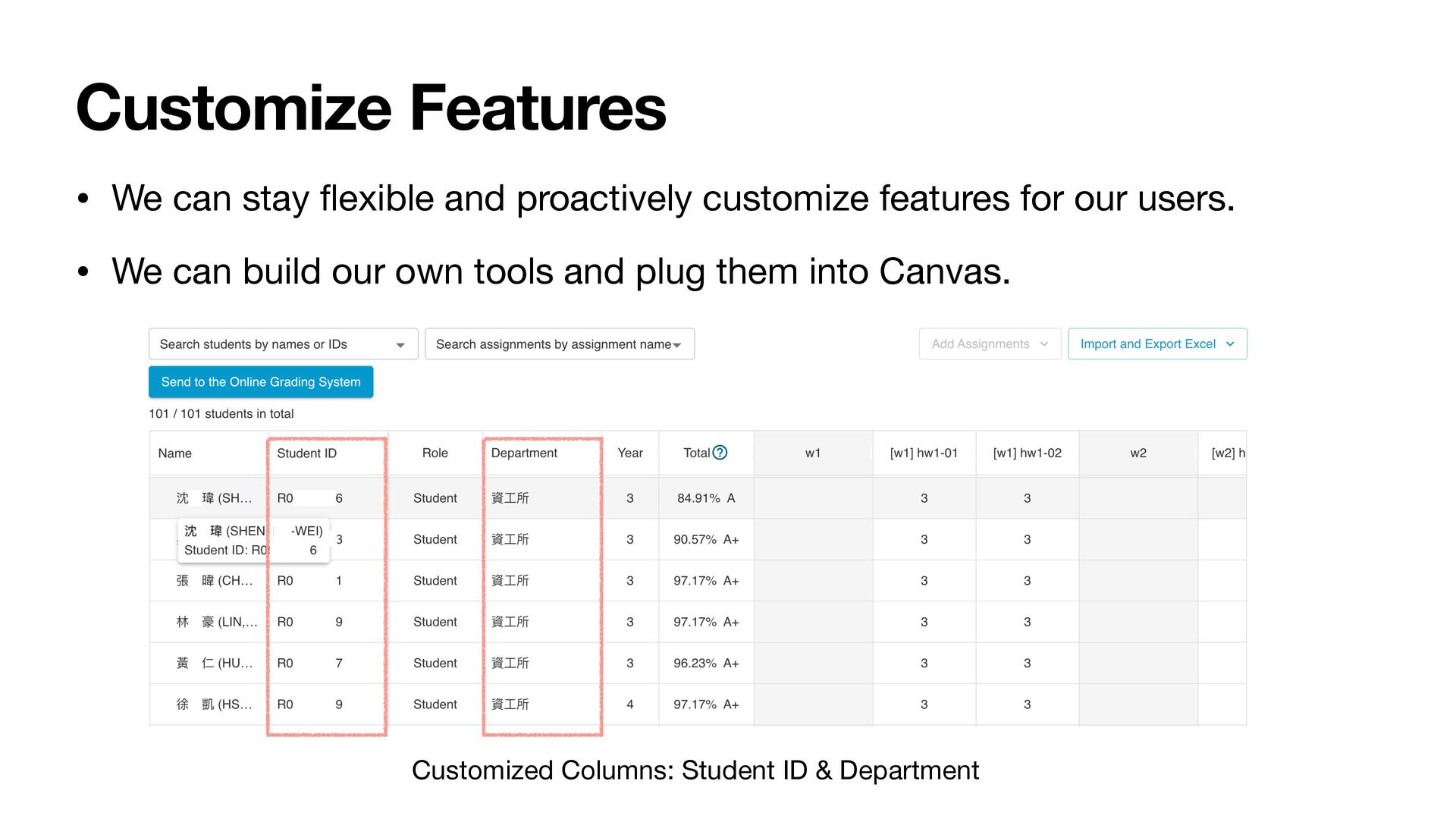1456x819 pixels.
Task: Open the Add Assignments dropdown
Action: (989, 344)
